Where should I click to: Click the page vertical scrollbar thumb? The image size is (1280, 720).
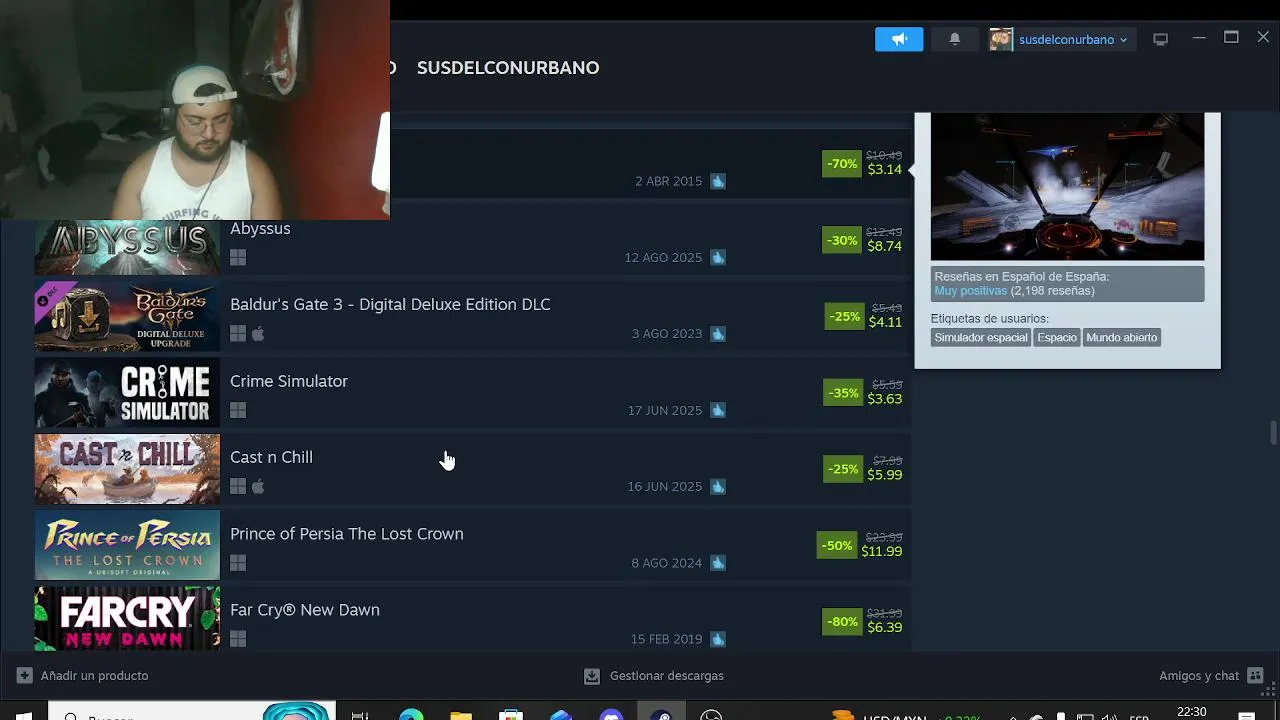1273,433
